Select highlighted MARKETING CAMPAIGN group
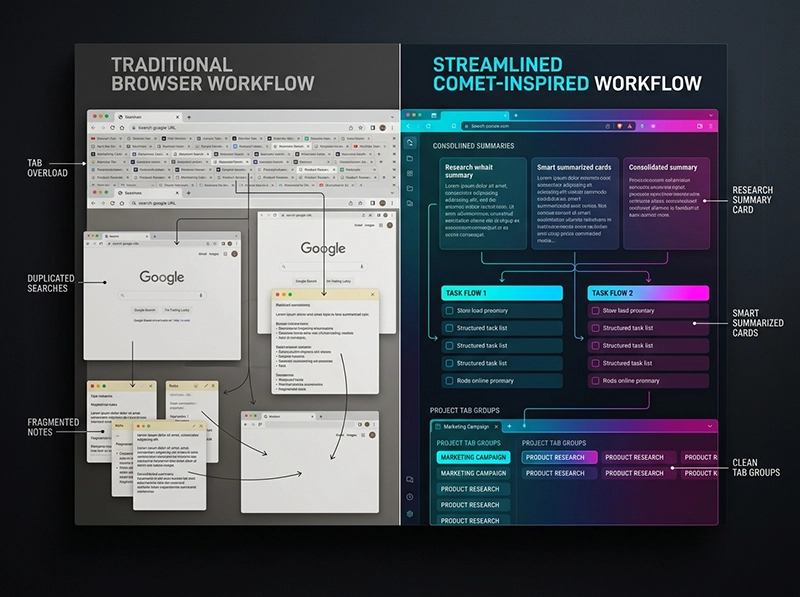 point(473,457)
